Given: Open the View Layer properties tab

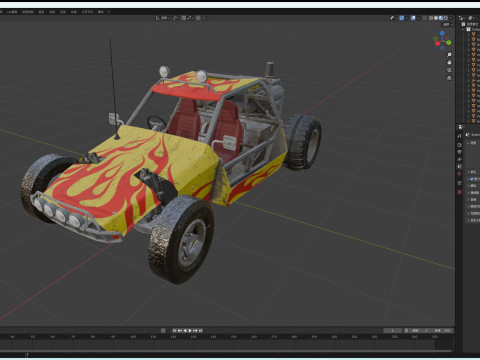Looking at the screenshot, I should (459, 159).
